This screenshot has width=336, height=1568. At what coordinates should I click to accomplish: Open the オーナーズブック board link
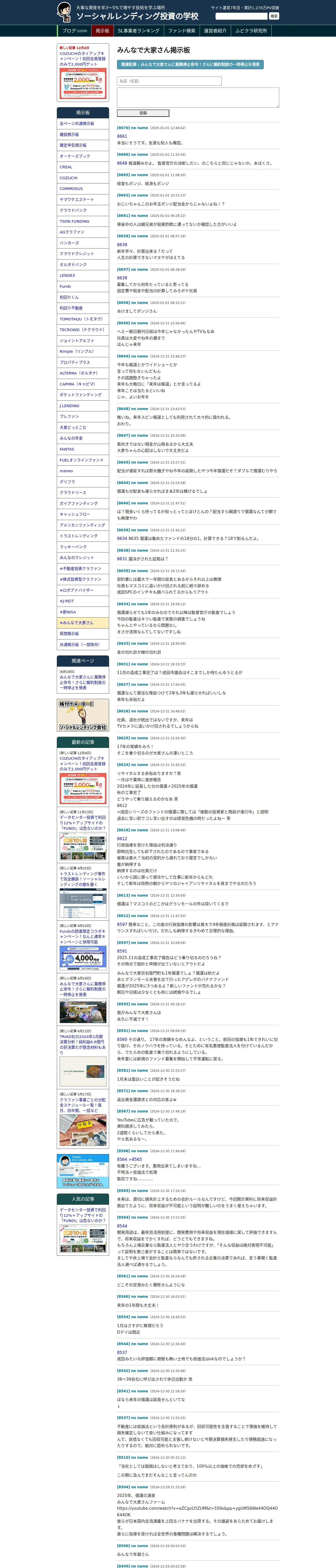83,157
